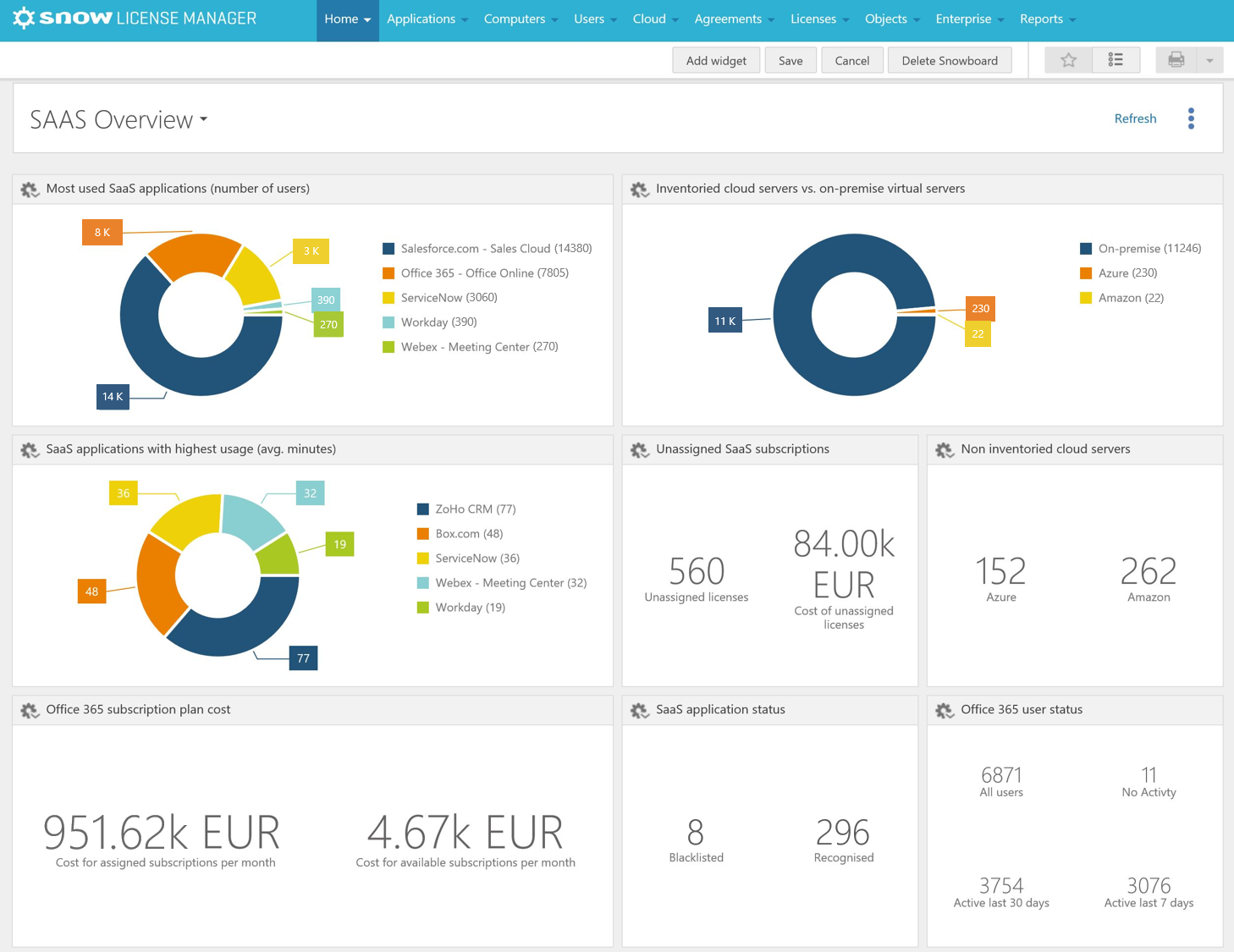
Task: Open settings gear for Office 365 subscription plan cost
Action: coord(30,711)
